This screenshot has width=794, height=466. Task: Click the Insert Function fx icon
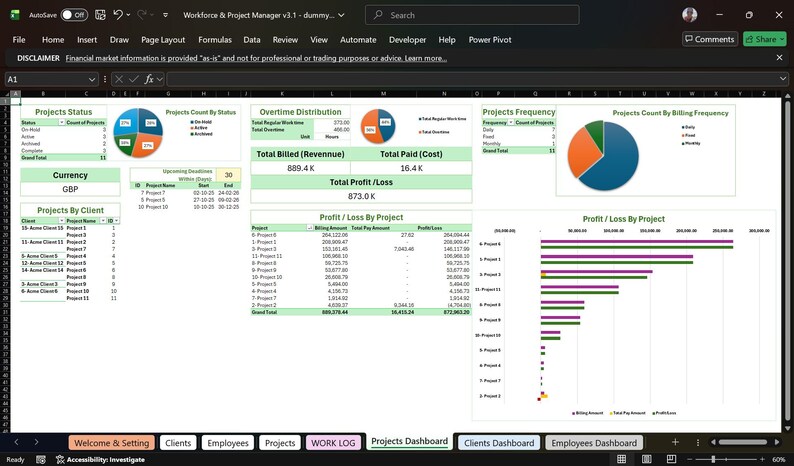(149, 79)
